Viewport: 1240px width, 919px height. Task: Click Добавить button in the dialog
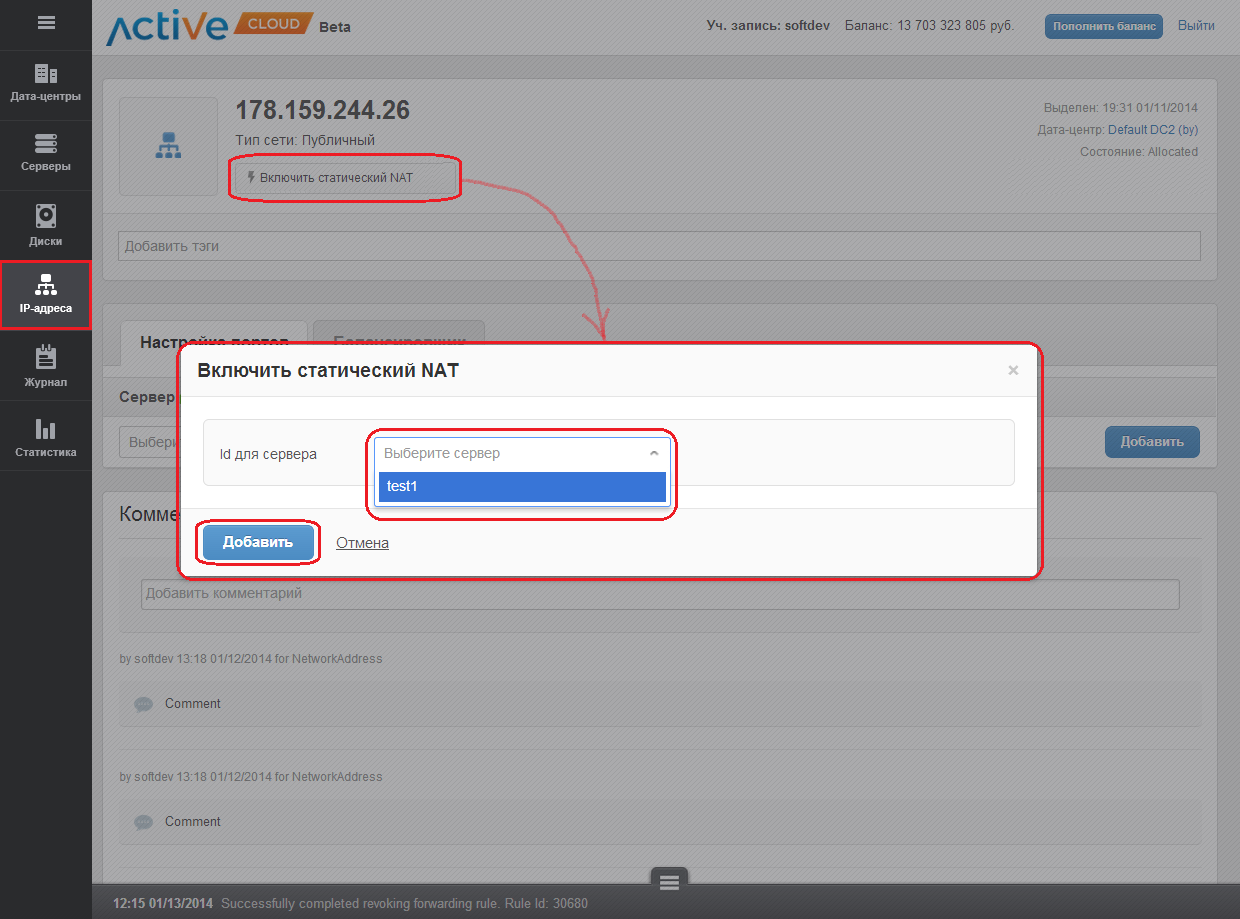[258, 543]
